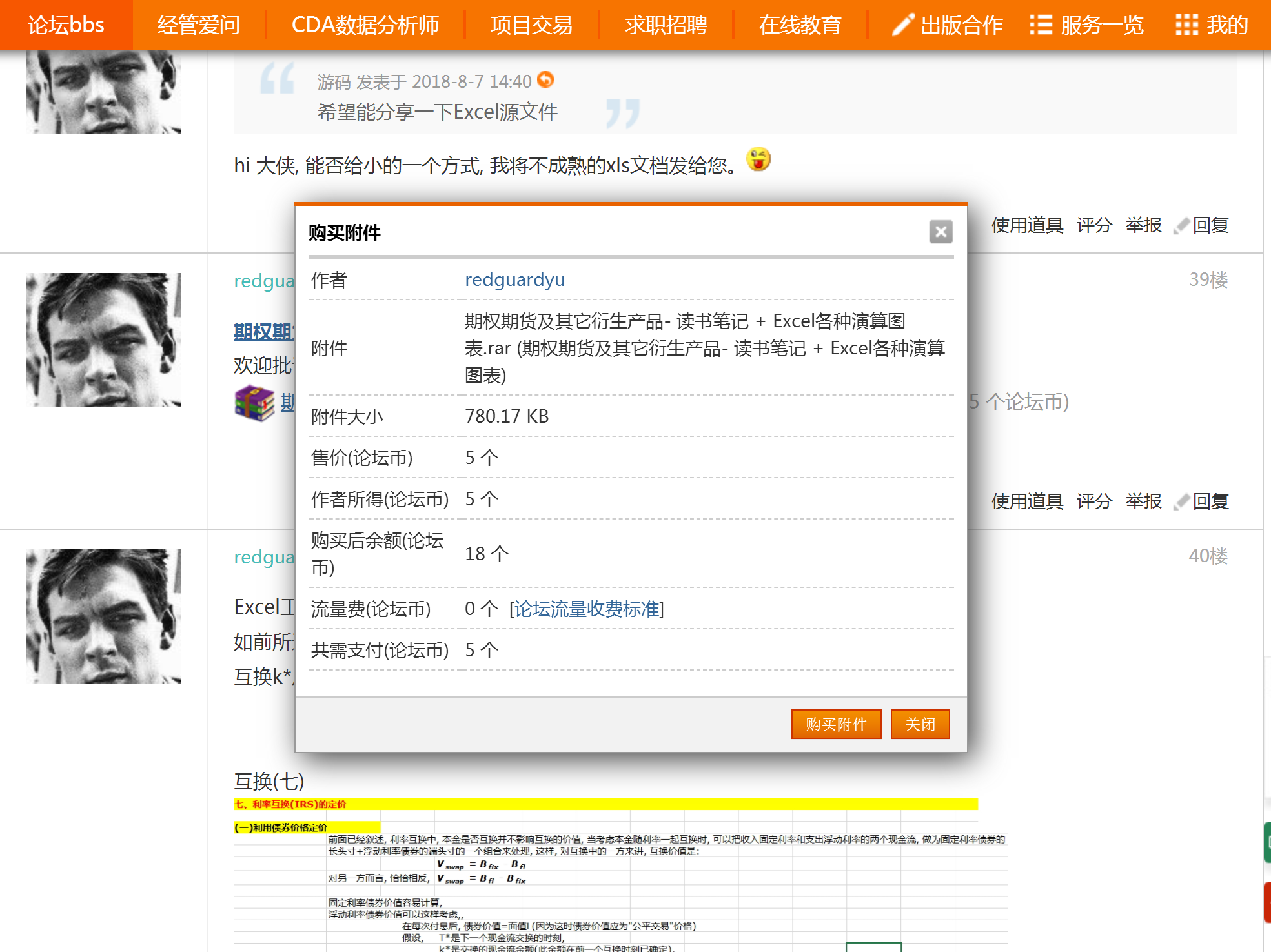
Task: Click the pencil icon beside 出版合作
Action: (x=902, y=25)
